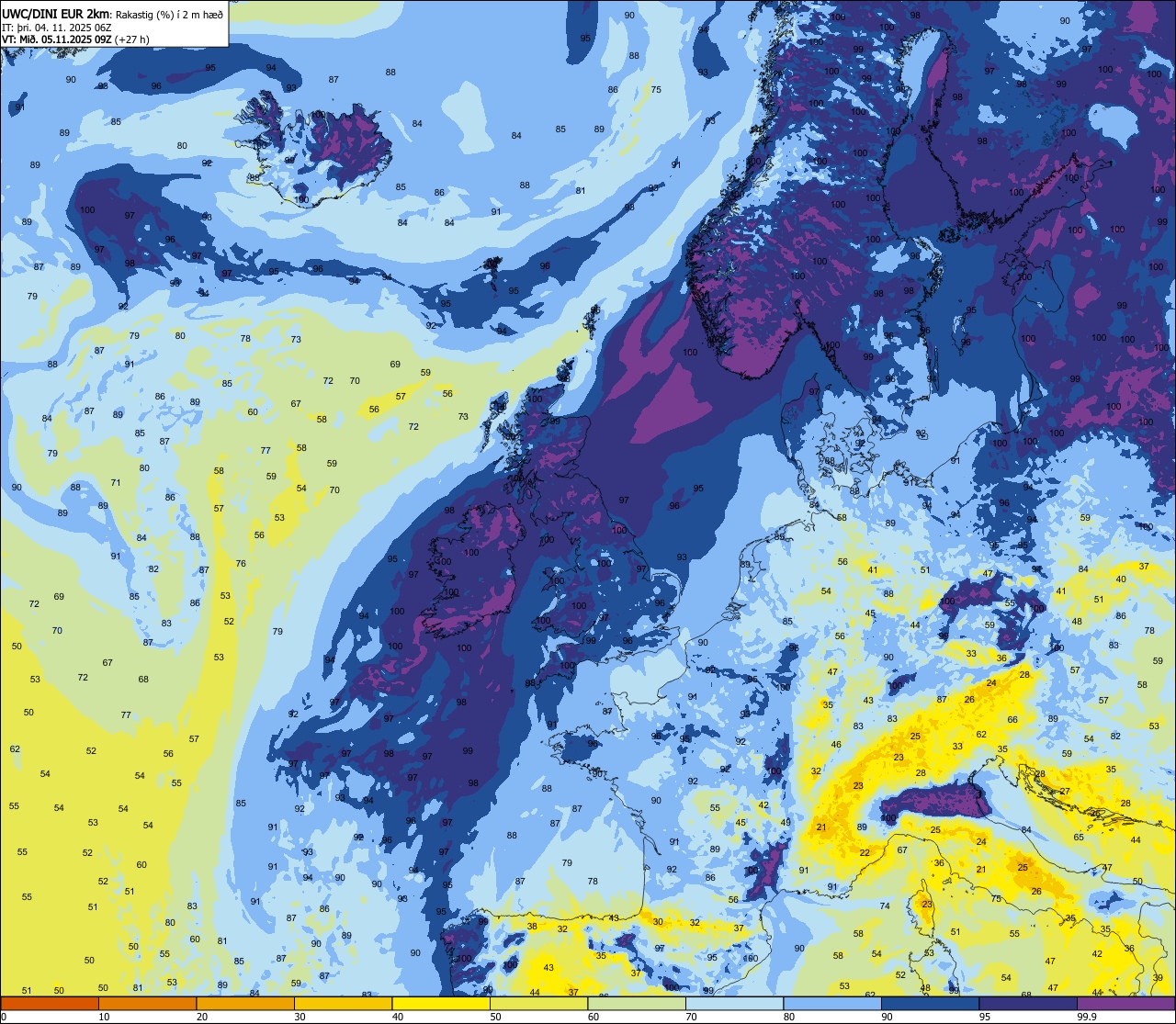Click the '0' tick label on the legend

(x=4, y=1017)
